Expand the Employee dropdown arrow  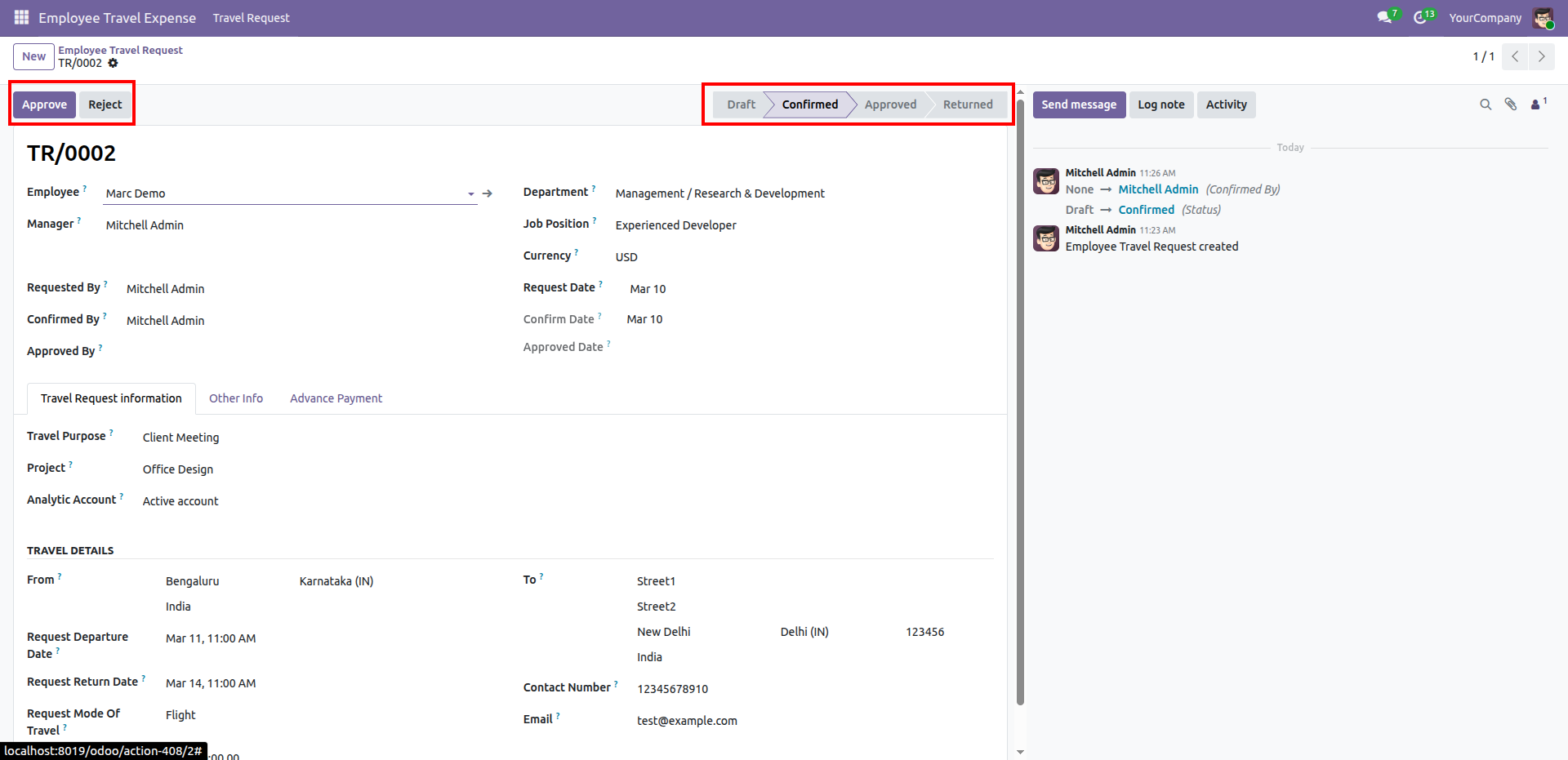click(470, 194)
